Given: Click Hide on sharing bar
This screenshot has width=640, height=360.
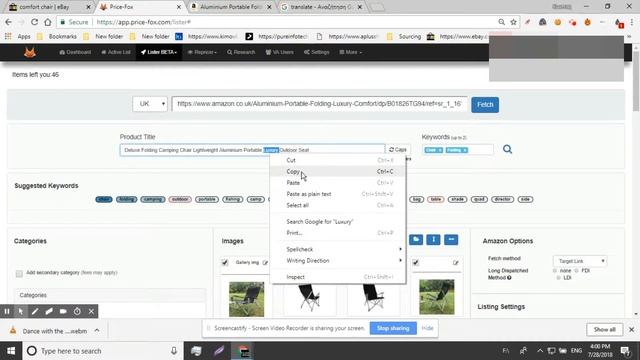Looking at the screenshot, I should point(427,328).
